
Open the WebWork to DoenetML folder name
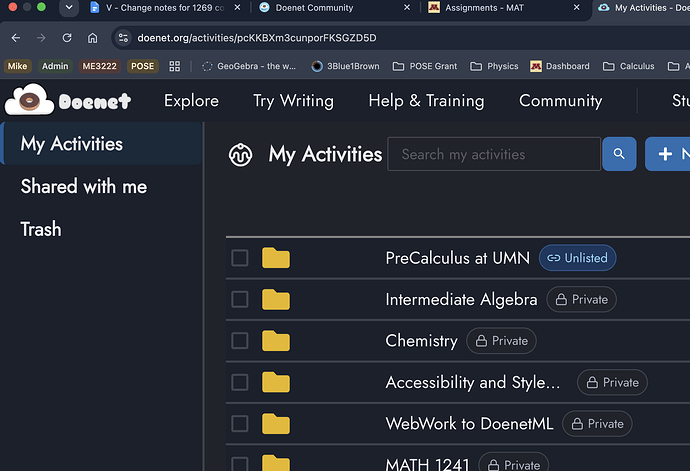pos(469,423)
